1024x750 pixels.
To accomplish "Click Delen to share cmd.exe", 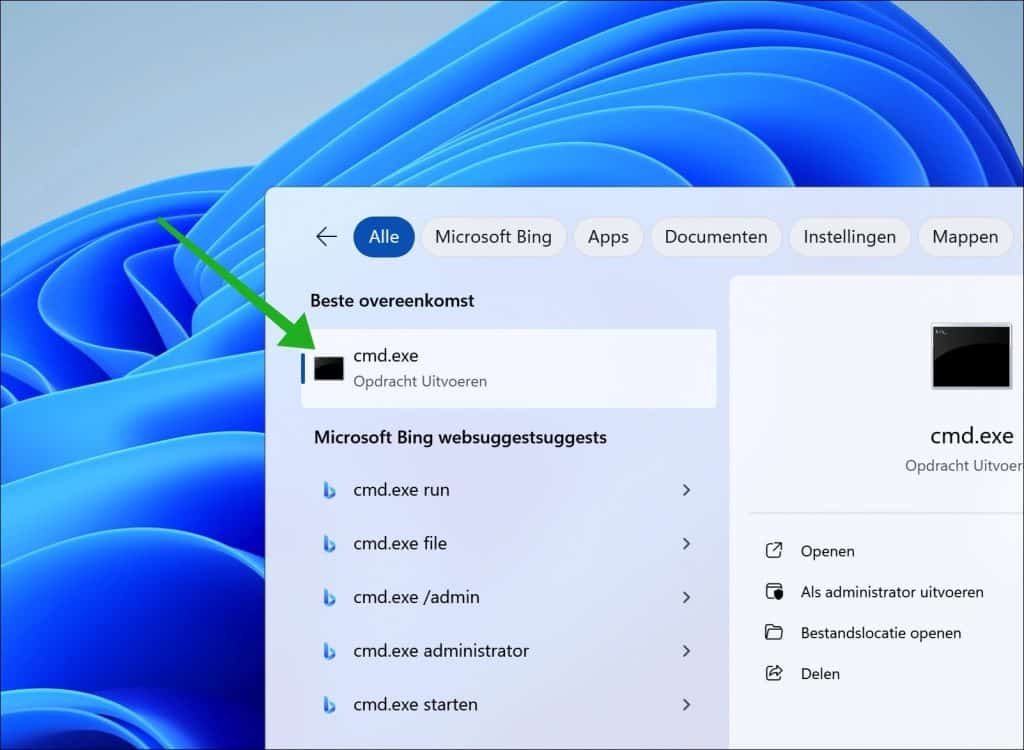I will point(820,674).
